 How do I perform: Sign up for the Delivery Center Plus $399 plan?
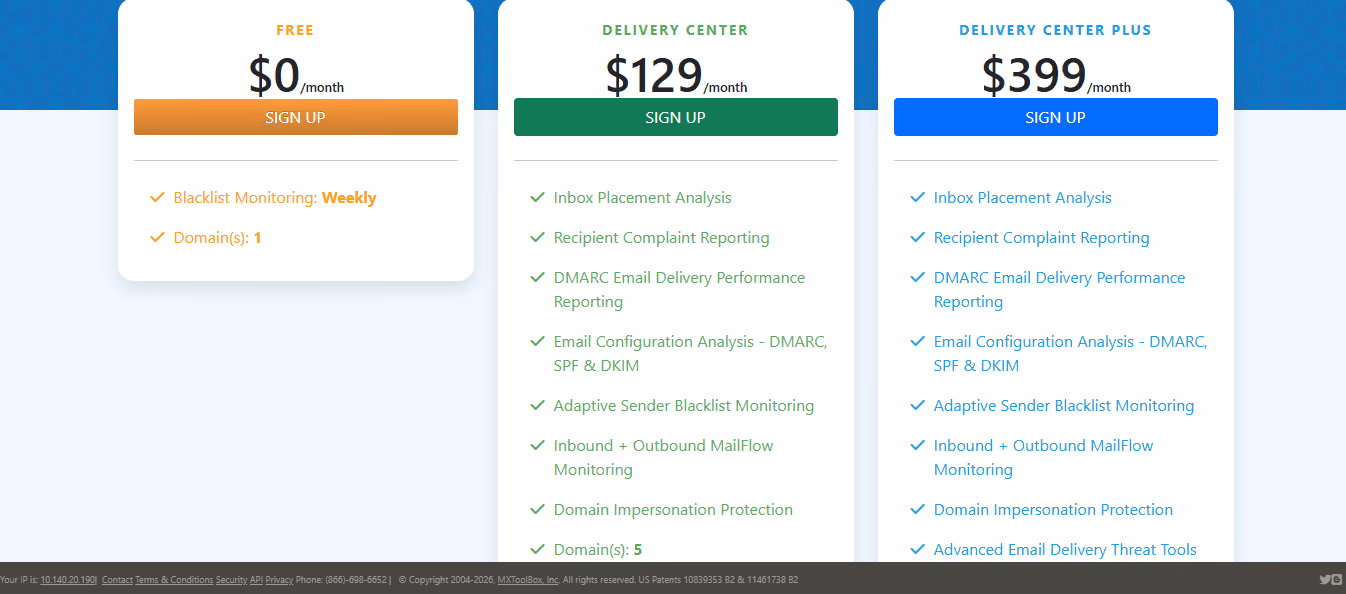[1056, 117]
